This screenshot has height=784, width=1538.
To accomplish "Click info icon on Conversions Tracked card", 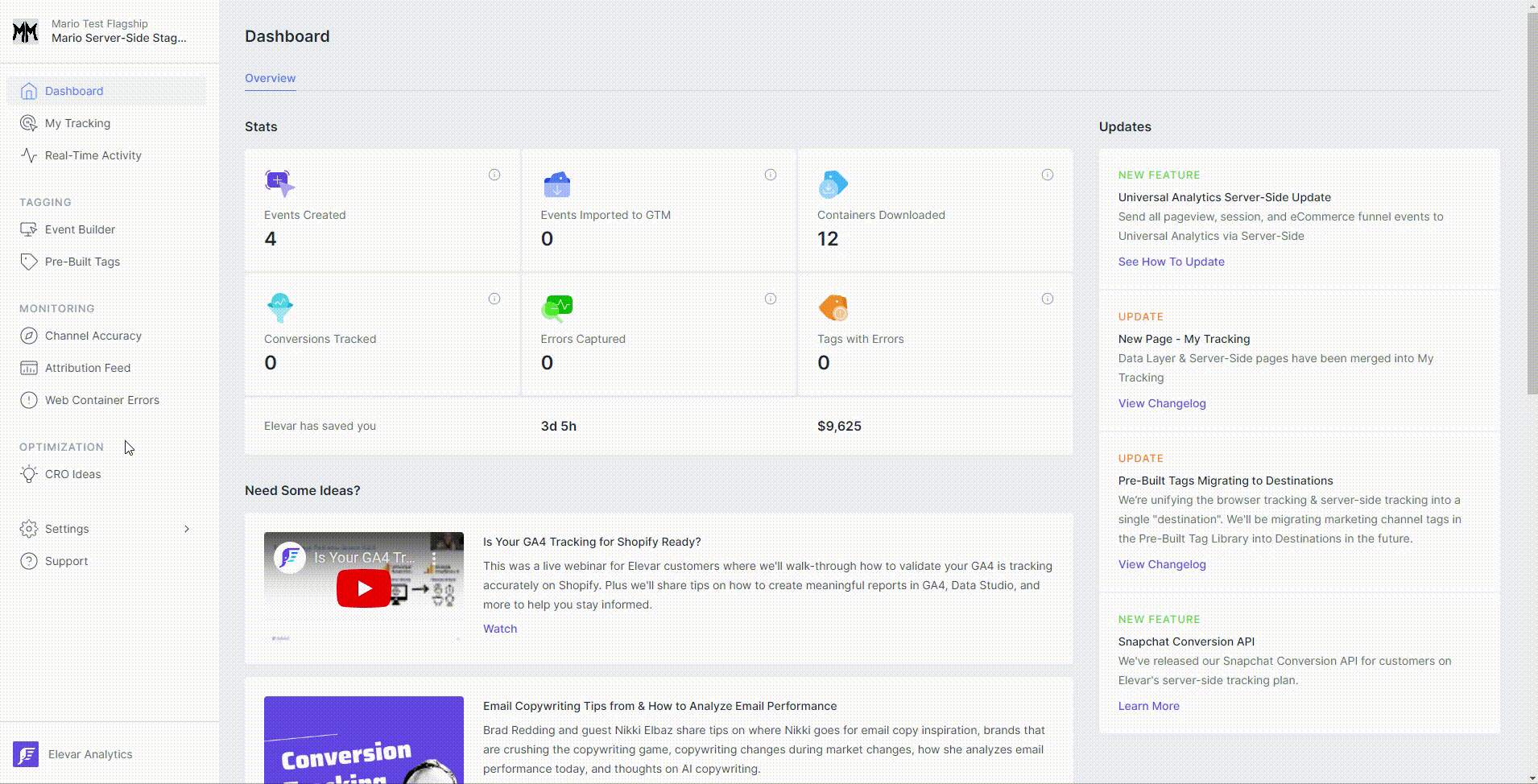I will click(x=494, y=299).
